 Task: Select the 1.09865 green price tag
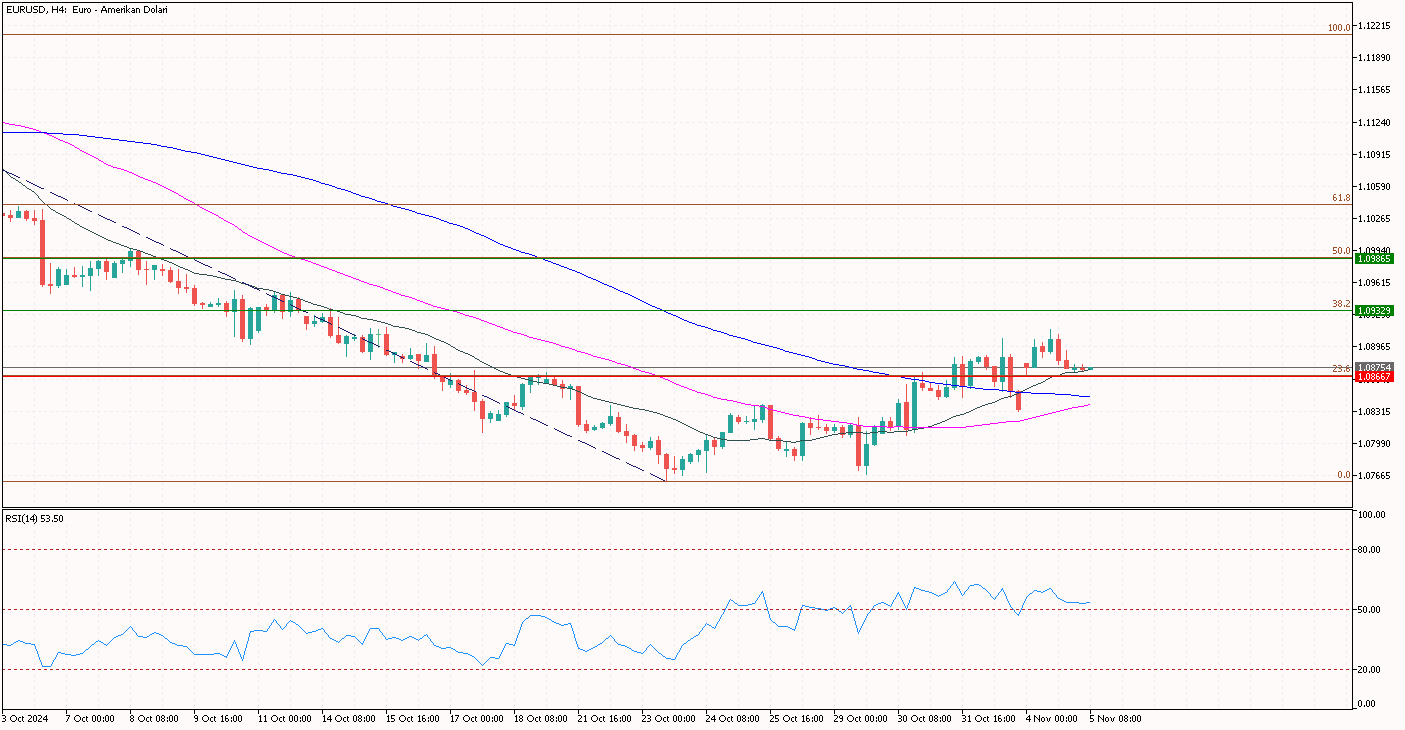(1375, 258)
